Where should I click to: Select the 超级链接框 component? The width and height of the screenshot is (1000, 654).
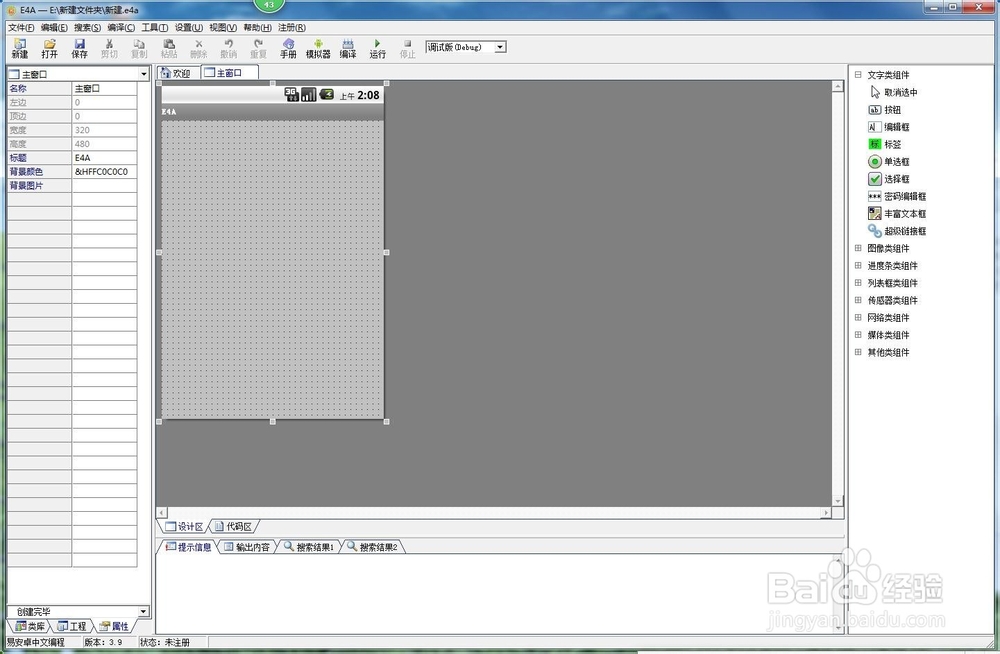897,231
